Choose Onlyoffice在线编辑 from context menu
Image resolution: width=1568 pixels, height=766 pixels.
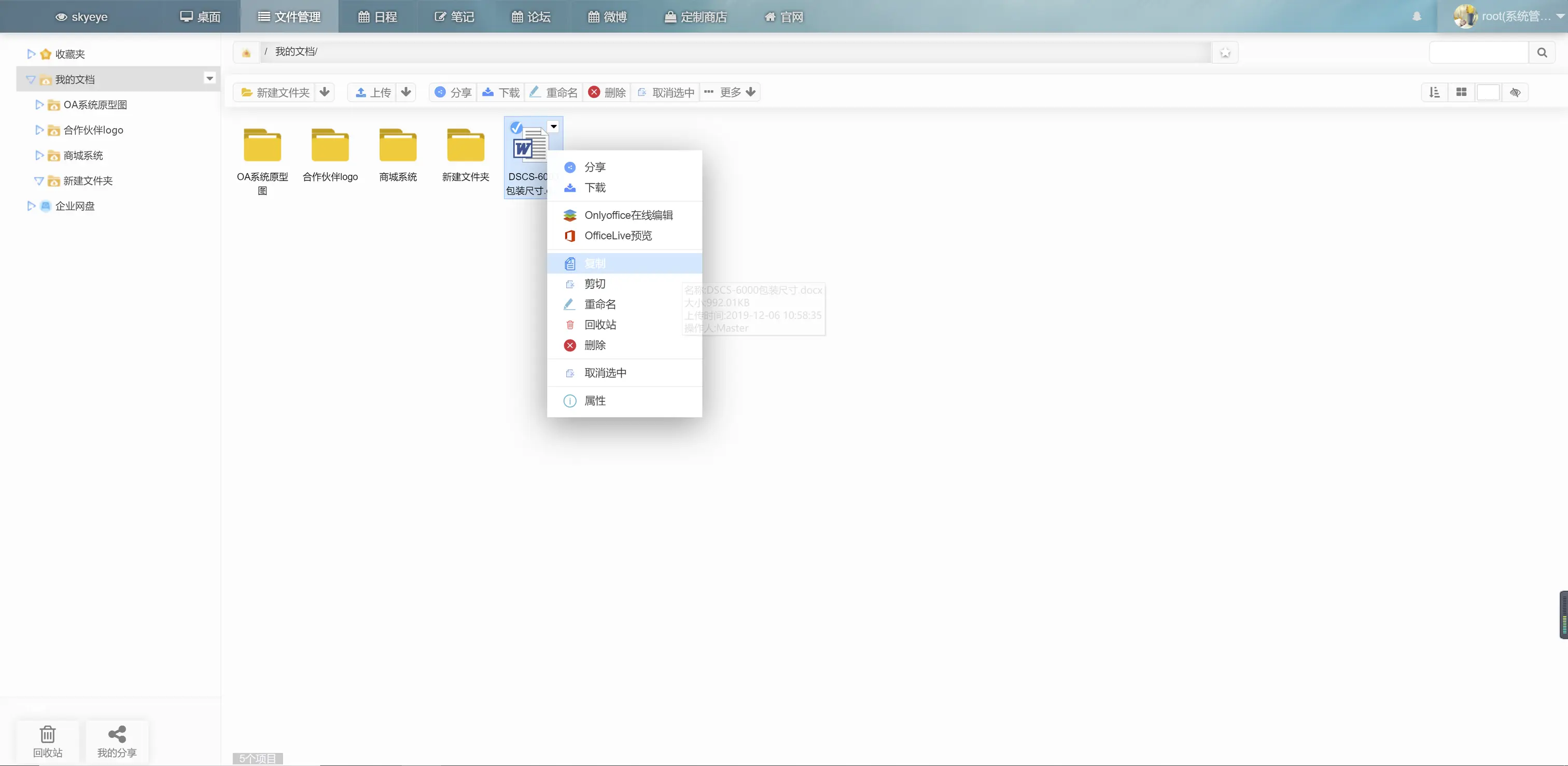point(628,215)
